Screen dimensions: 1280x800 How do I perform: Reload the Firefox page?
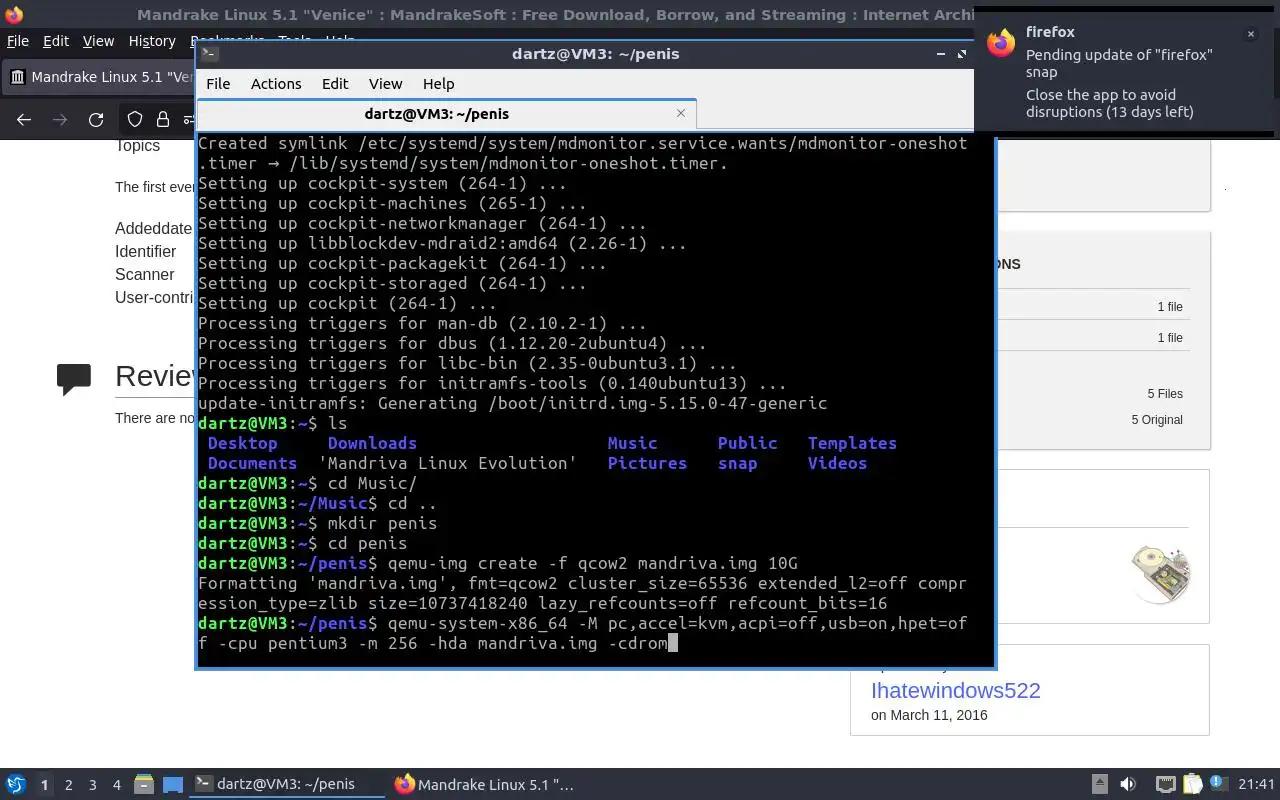tap(96, 120)
